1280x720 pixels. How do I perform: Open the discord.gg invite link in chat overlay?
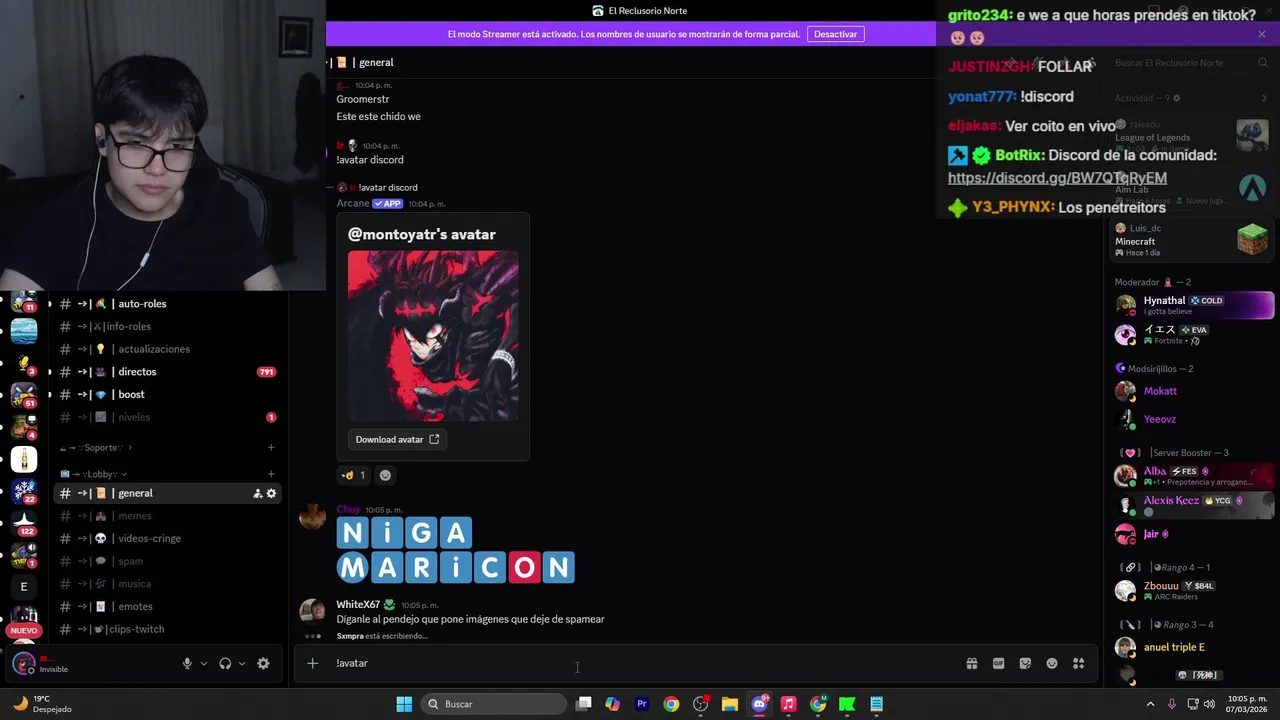1057,178
